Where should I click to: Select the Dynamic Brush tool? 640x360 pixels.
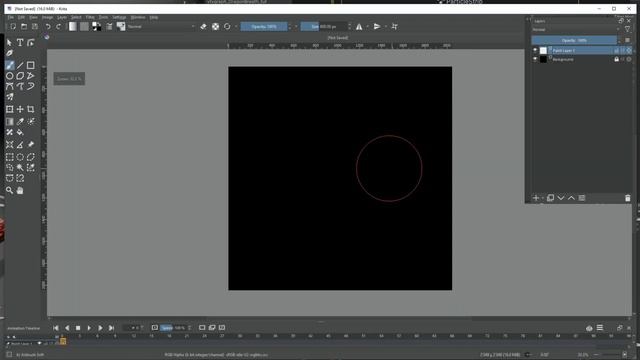click(31, 87)
